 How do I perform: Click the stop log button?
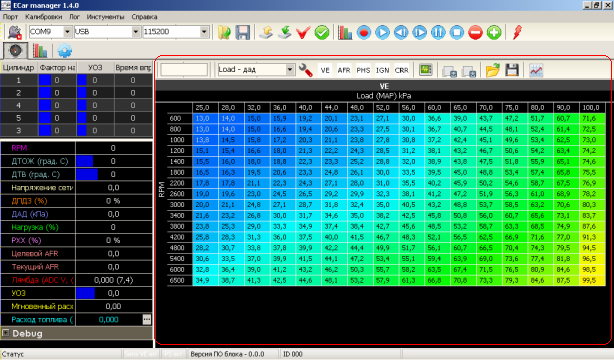pyautogui.click(x=457, y=33)
